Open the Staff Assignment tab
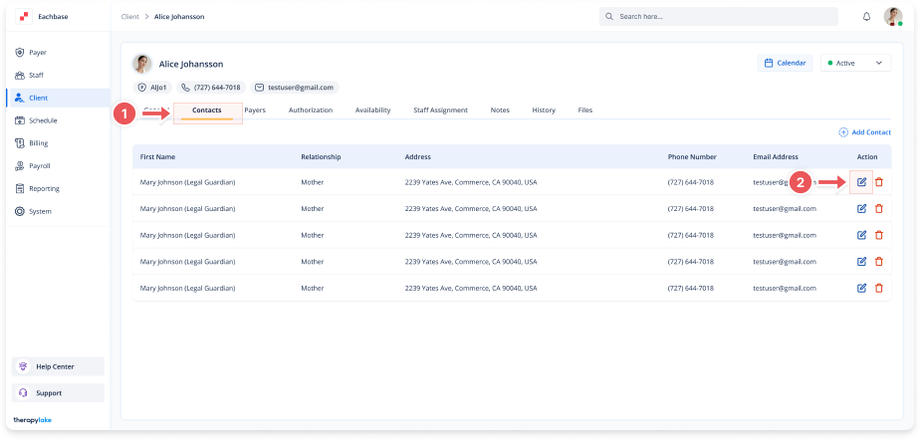The image size is (920, 440). [440, 110]
